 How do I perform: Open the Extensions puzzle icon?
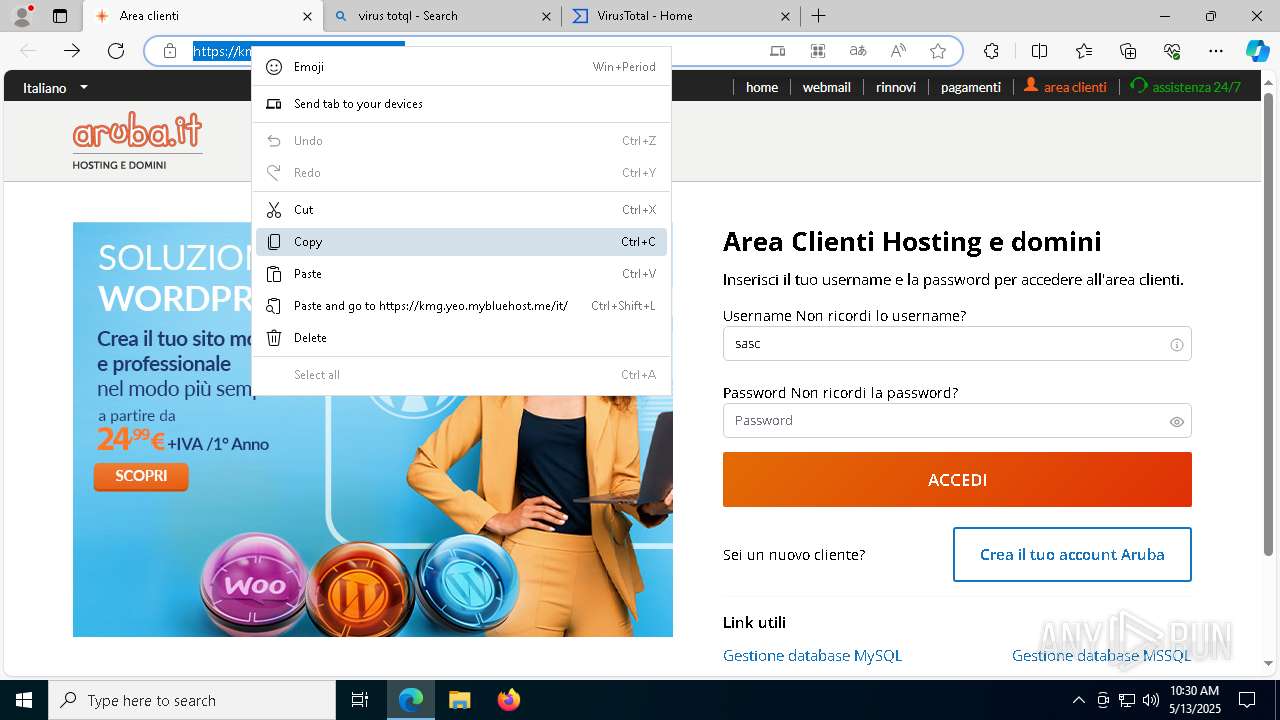tap(991, 51)
